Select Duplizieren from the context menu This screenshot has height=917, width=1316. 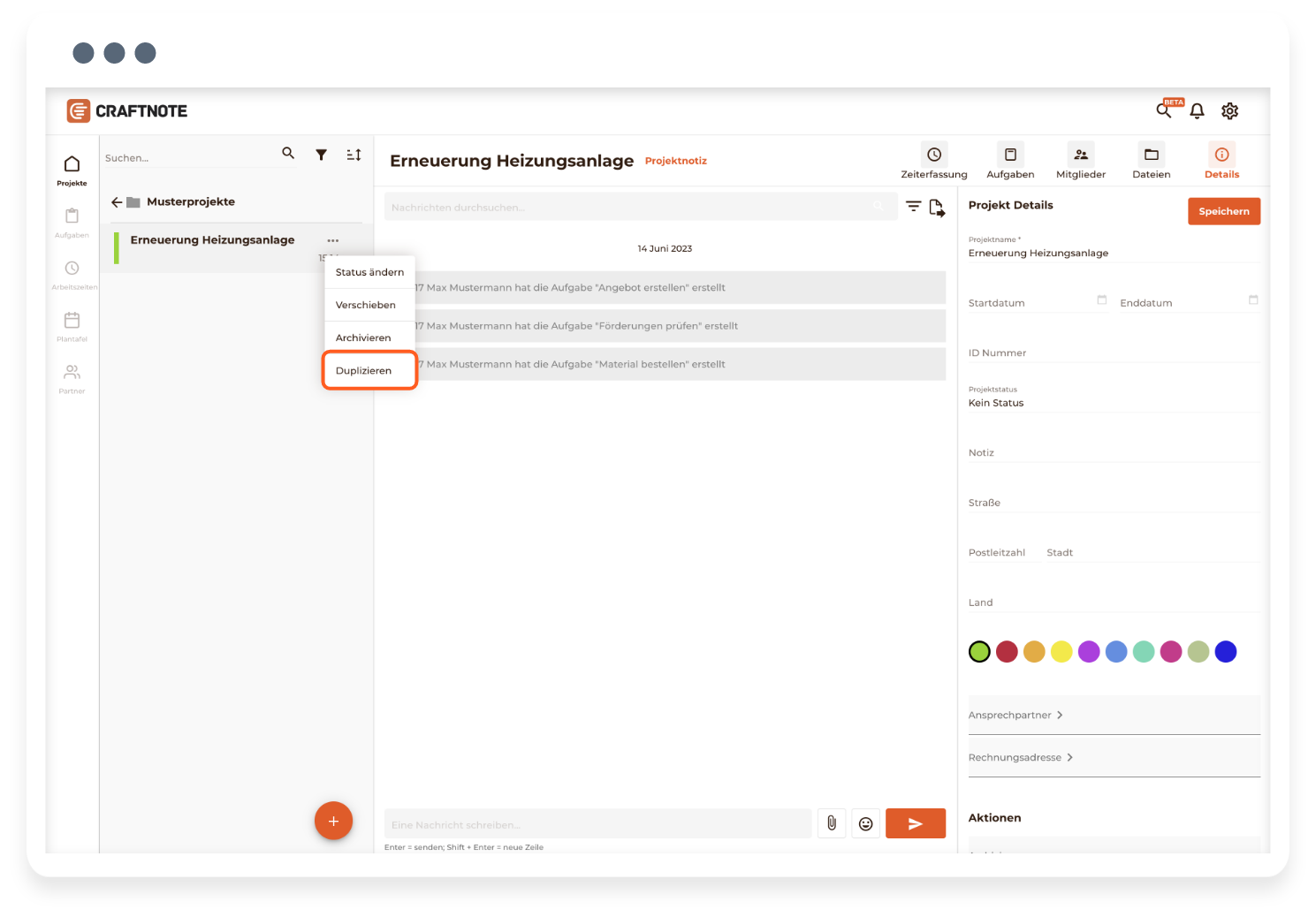pyautogui.click(x=364, y=371)
